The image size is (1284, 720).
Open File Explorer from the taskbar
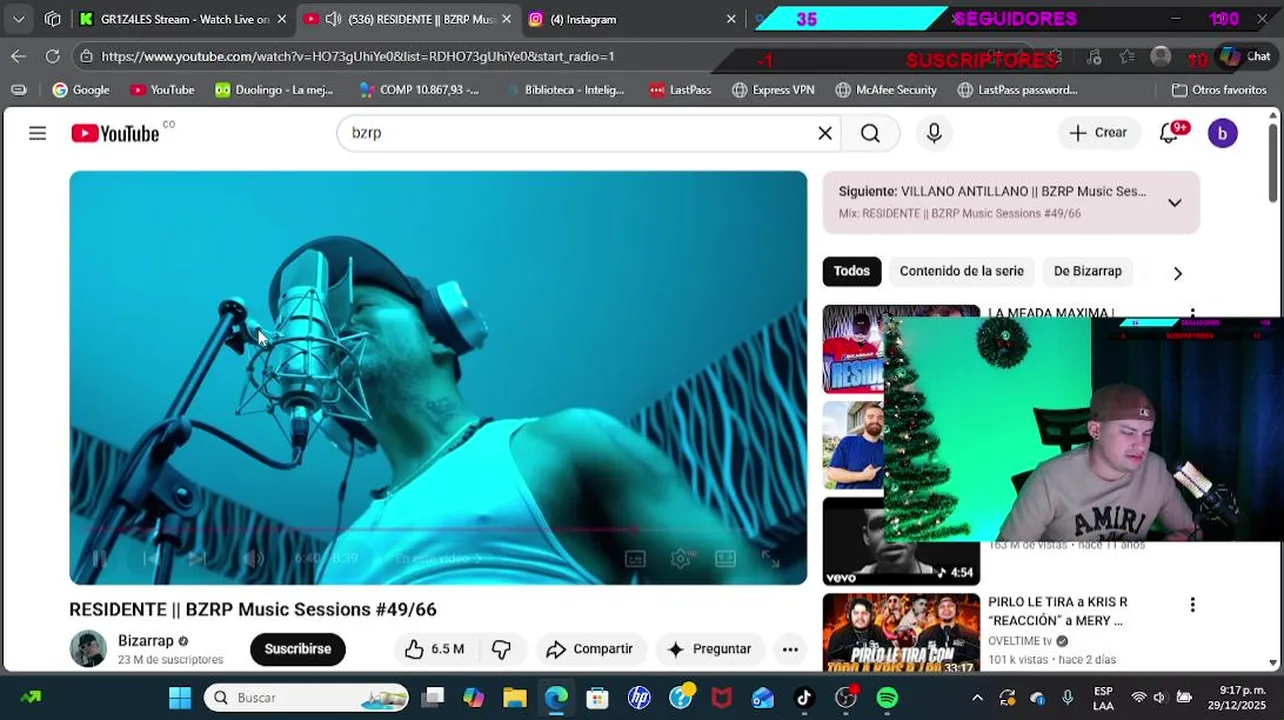(x=514, y=698)
